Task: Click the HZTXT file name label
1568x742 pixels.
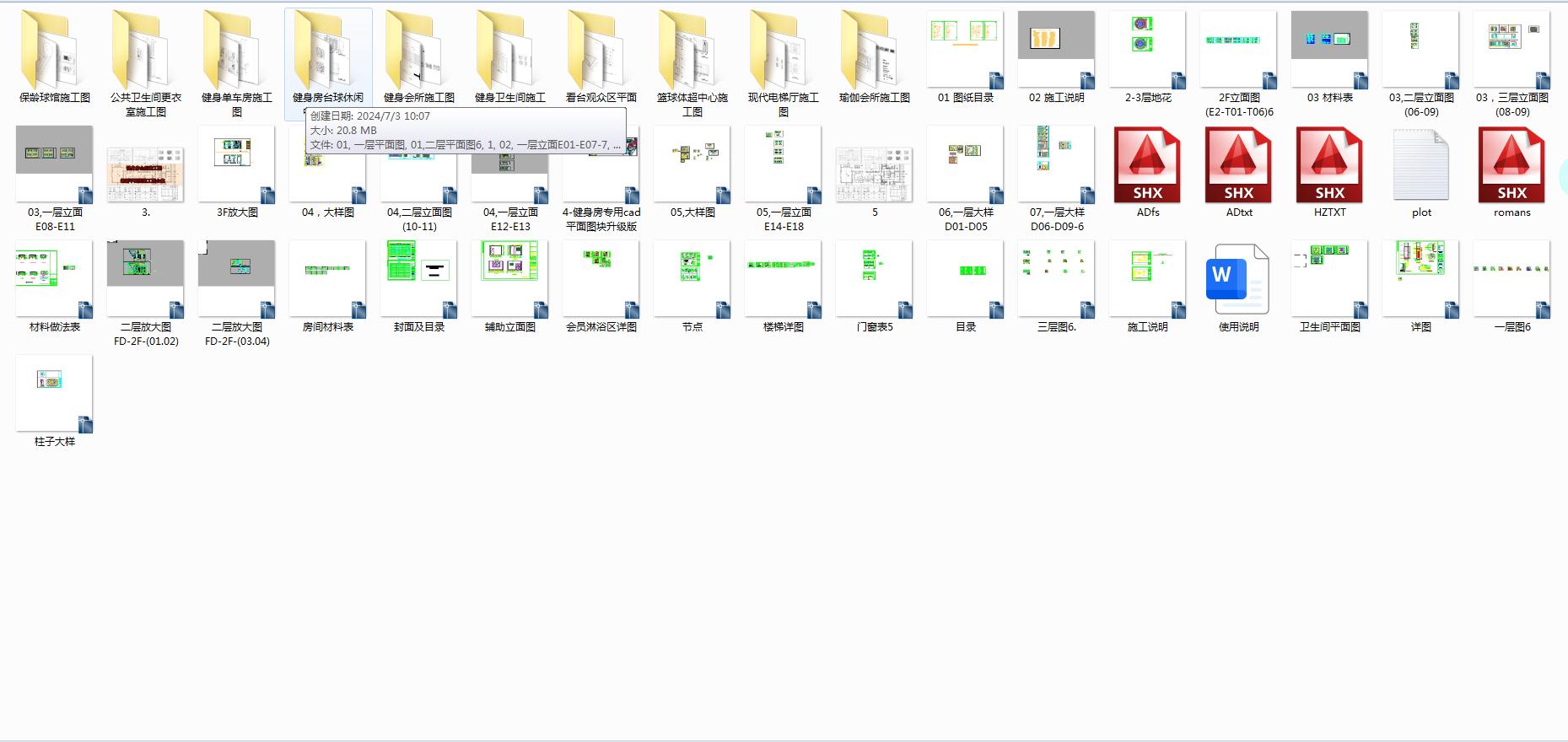Action: click(x=1330, y=212)
